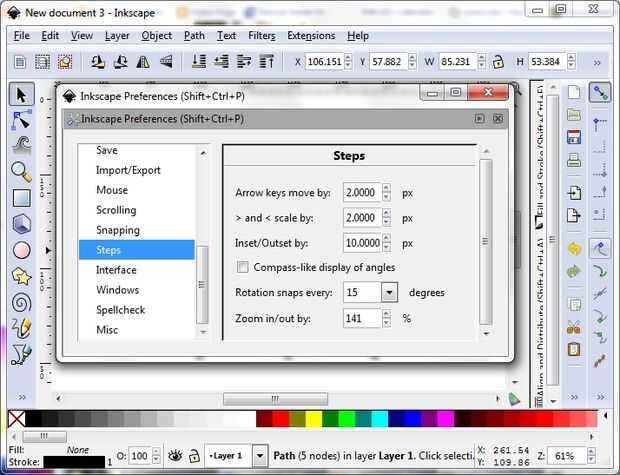The image size is (620, 475).
Task: Iconify the docked Preferences panel
Action: pyautogui.click(x=480, y=119)
